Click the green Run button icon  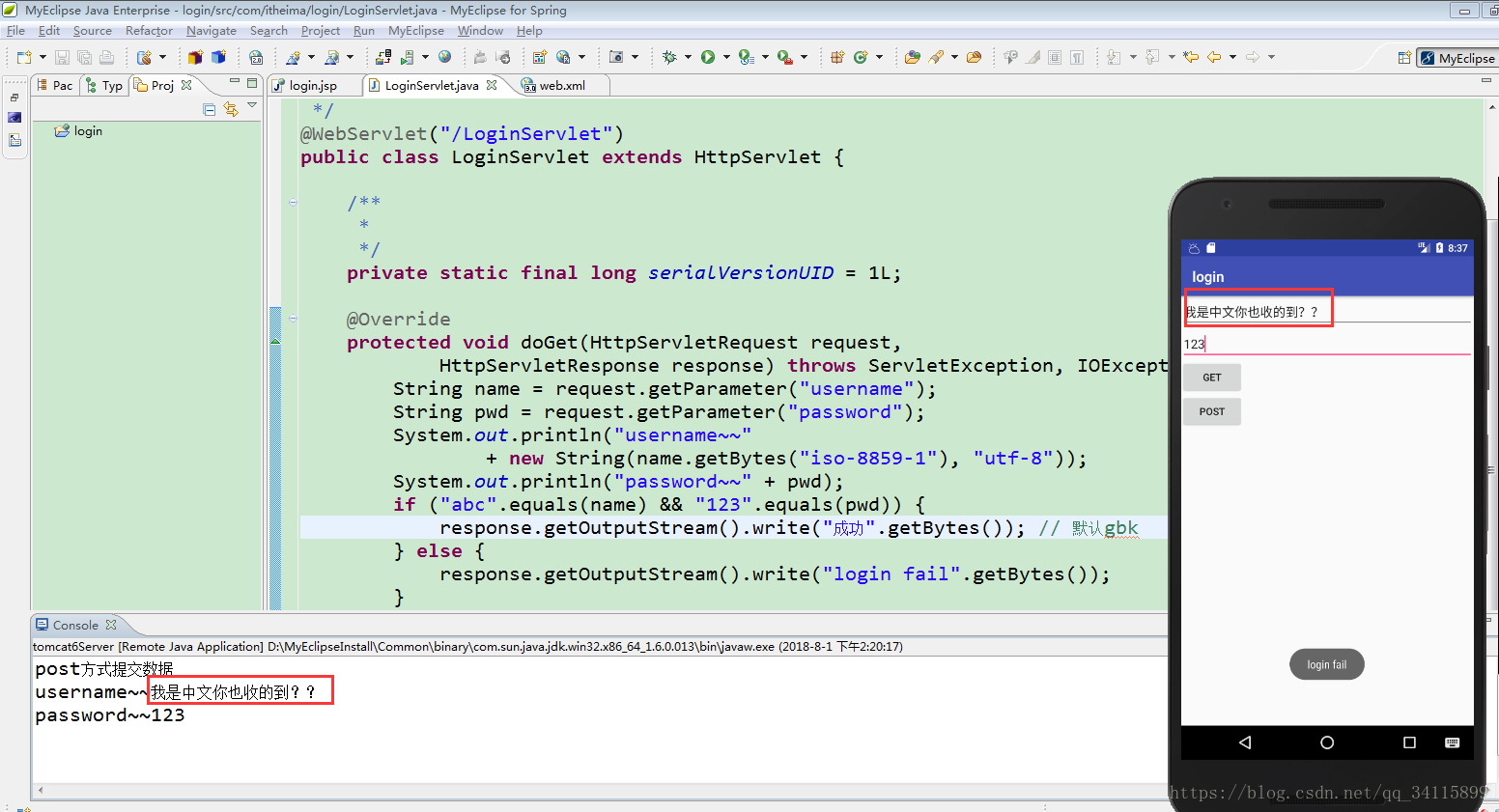point(708,58)
